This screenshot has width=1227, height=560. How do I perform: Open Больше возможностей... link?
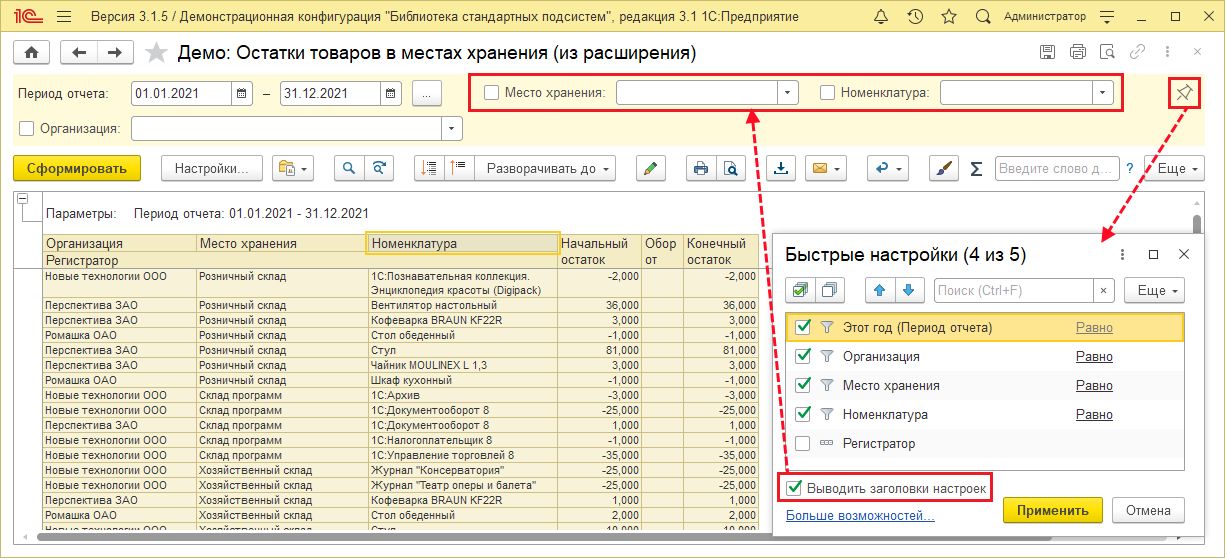(x=860, y=516)
